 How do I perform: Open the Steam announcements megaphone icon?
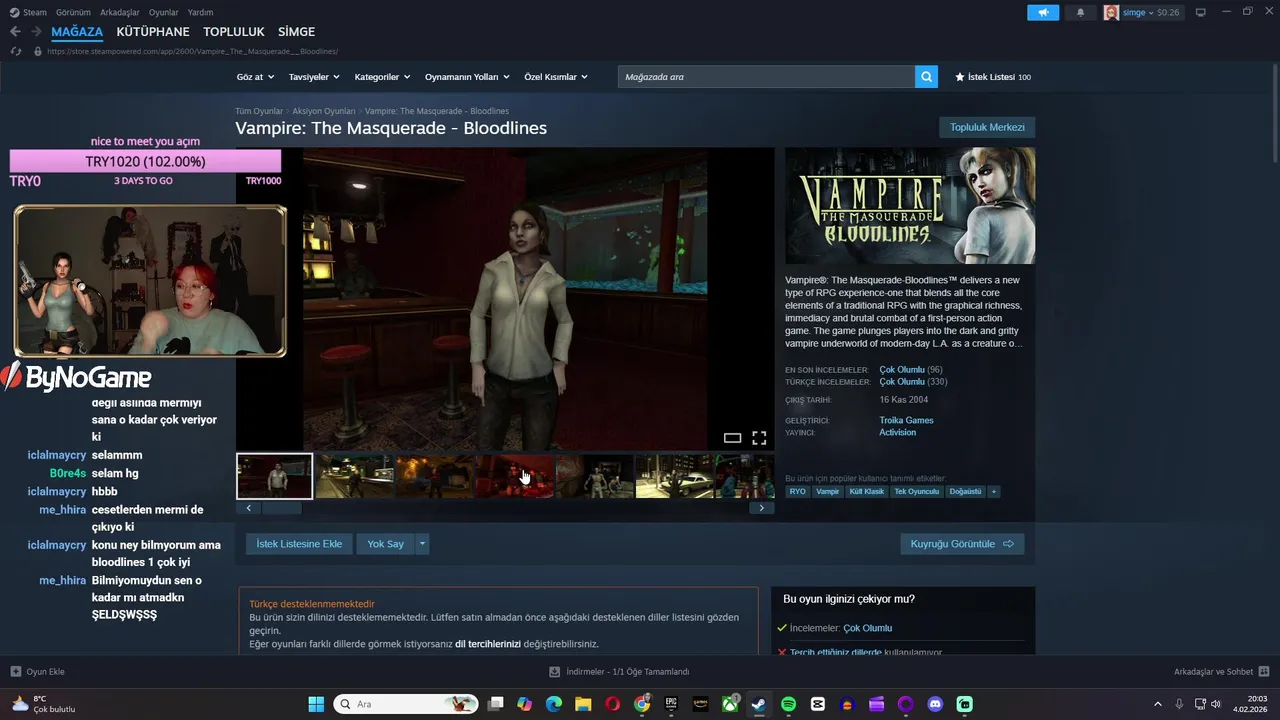click(1042, 12)
